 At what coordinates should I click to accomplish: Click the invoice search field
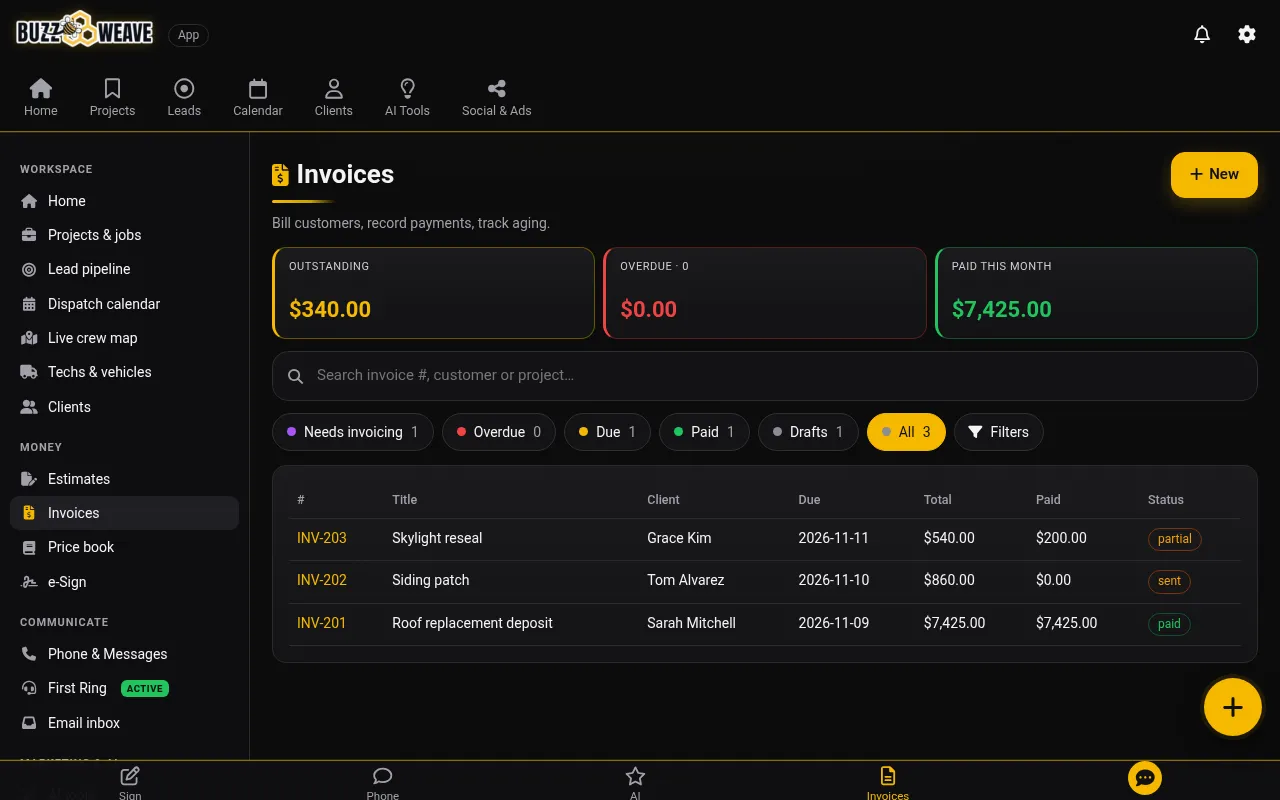pyautogui.click(x=764, y=376)
